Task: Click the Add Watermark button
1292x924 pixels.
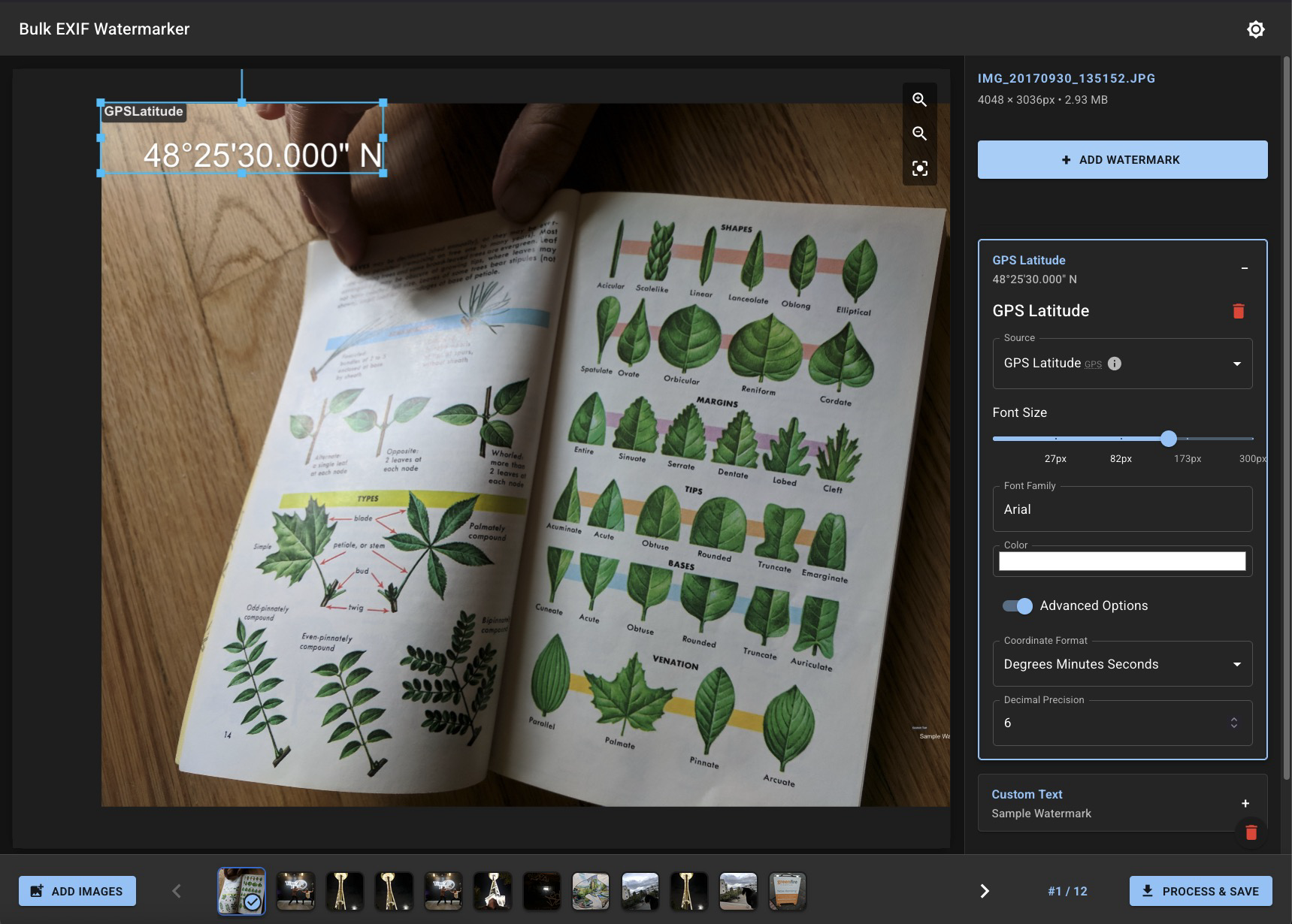Action: [x=1122, y=159]
